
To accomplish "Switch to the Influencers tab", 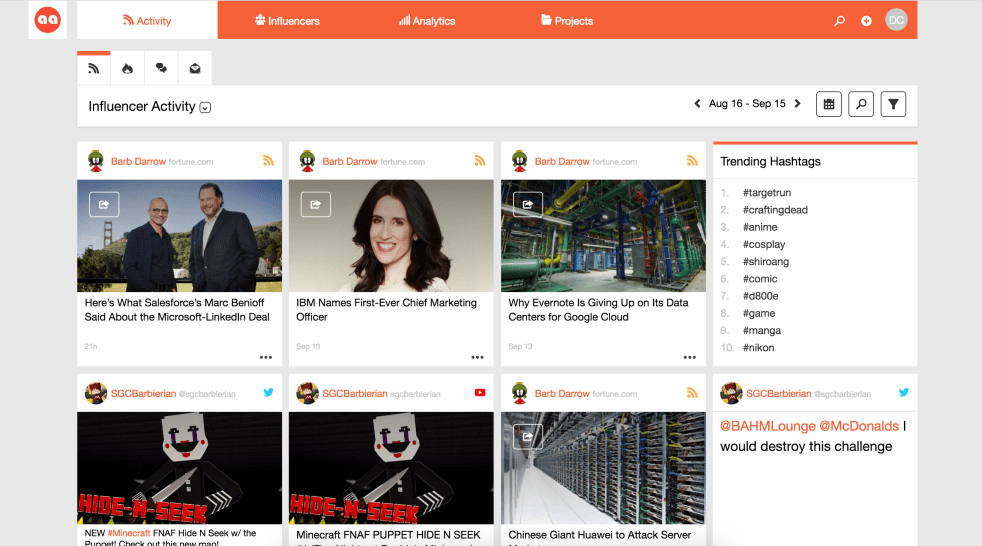I will 287,21.
